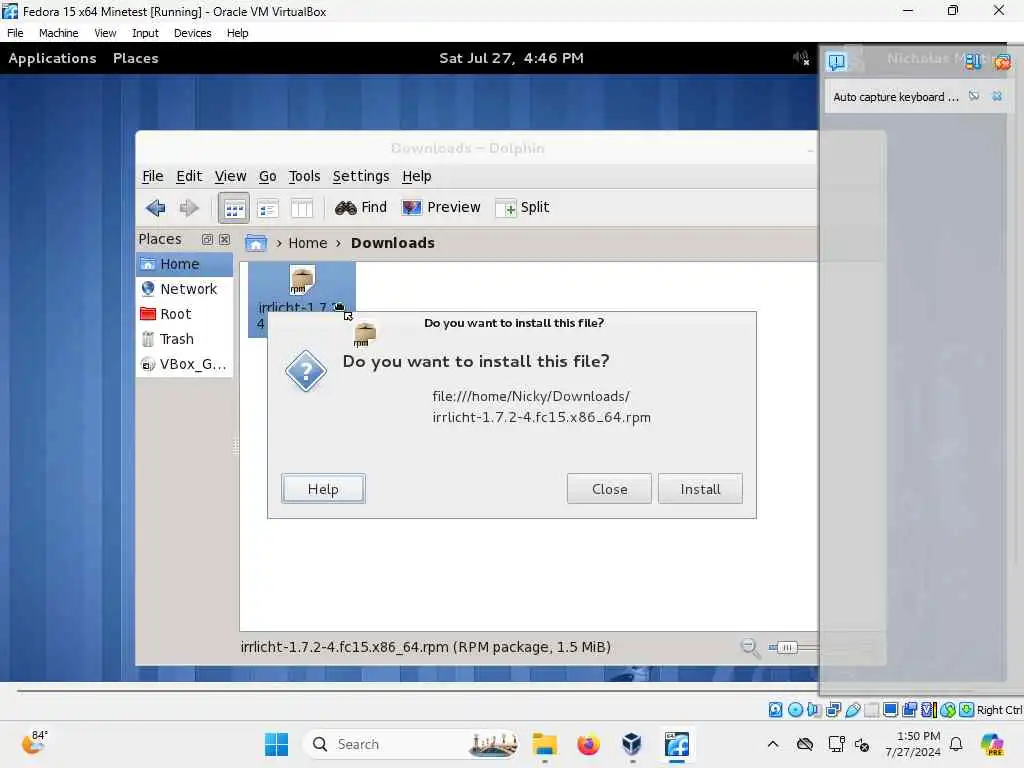Dismiss the Auto capture keyboard notification
1024x768 pixels.
(997, 97)
